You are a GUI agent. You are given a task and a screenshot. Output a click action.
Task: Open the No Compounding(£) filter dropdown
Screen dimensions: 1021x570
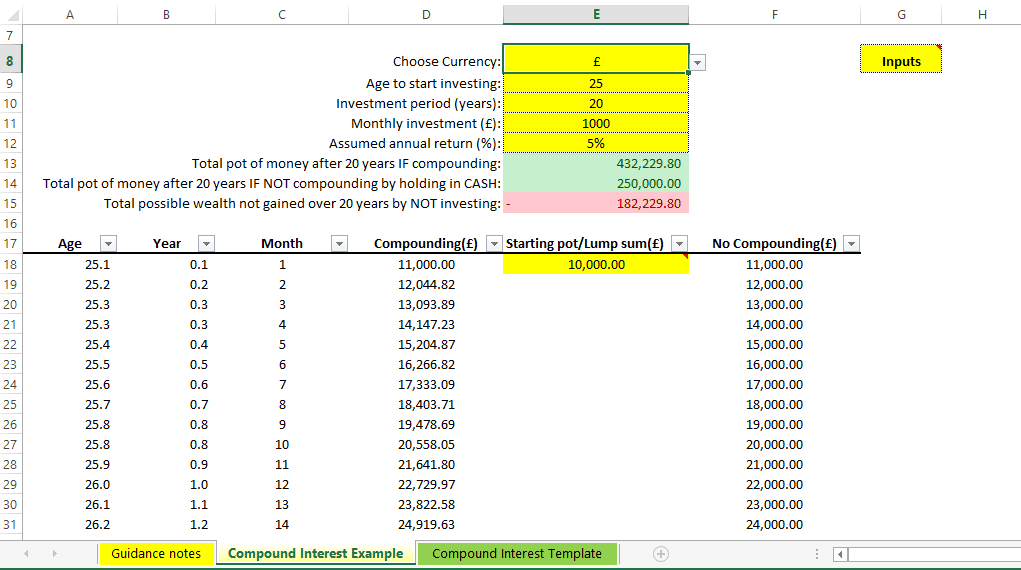(851, 243)
